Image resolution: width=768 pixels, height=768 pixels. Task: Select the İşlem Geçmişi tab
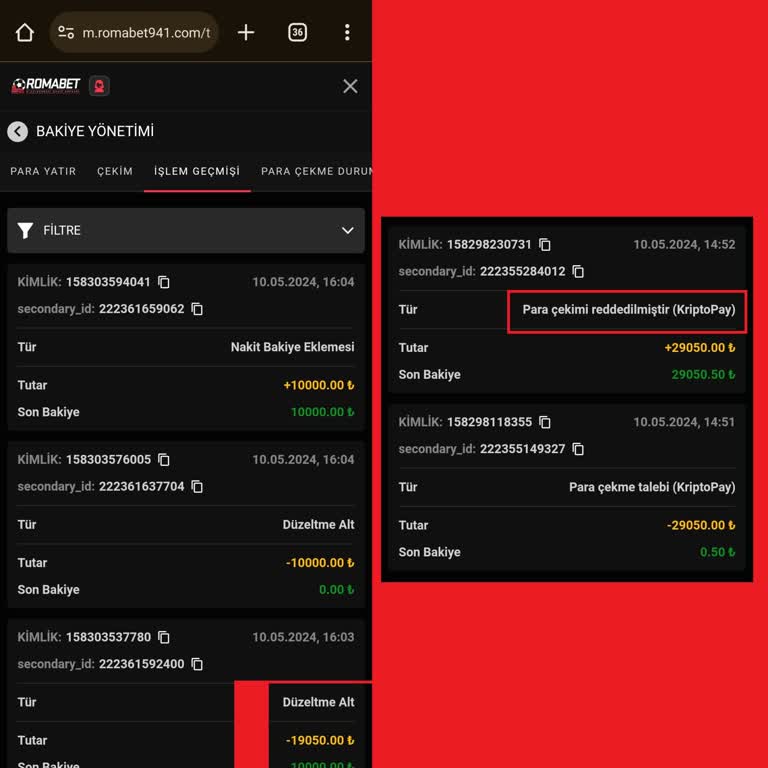pyautogui.click(x=197, y=171)
